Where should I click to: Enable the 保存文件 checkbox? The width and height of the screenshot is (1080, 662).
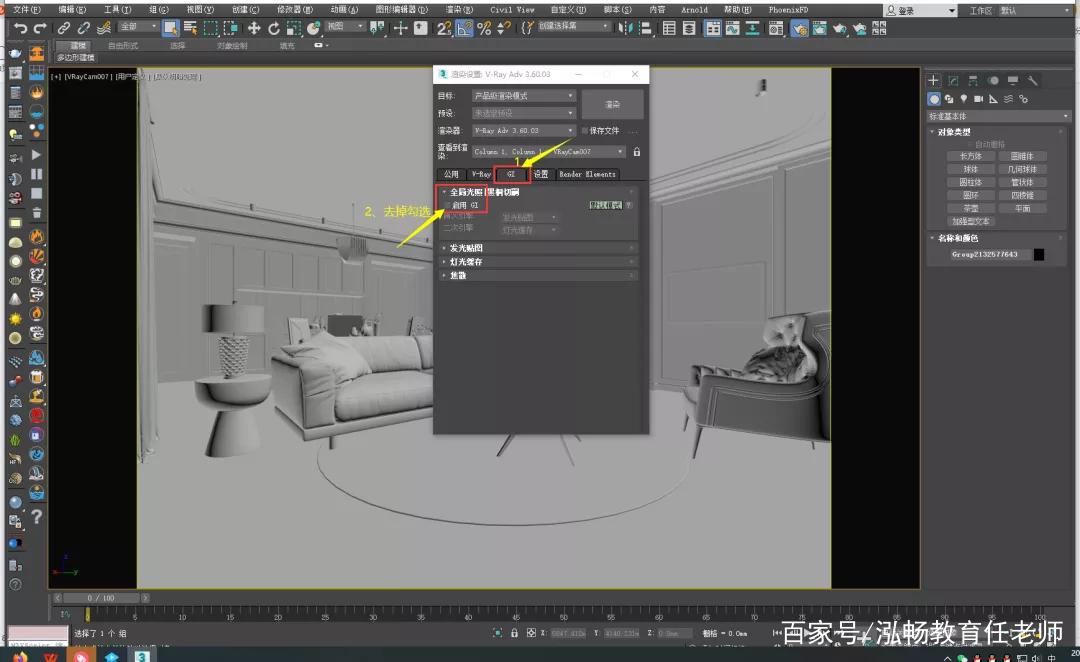click(x=585, y=131)
